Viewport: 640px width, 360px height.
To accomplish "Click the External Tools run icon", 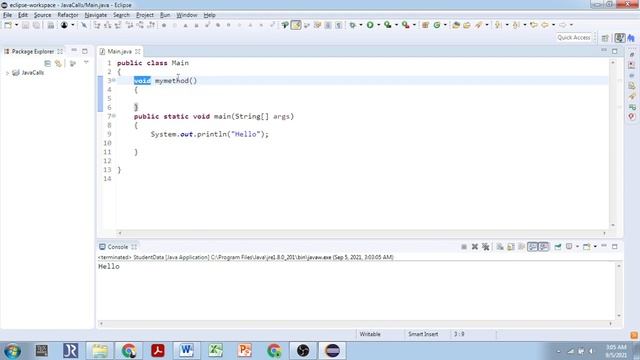I will pos(405,25).
